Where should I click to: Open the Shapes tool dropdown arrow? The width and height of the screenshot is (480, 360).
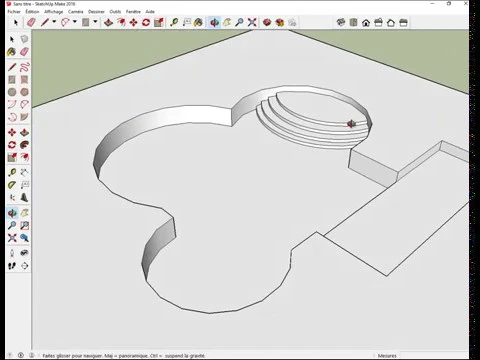point(95,22)
